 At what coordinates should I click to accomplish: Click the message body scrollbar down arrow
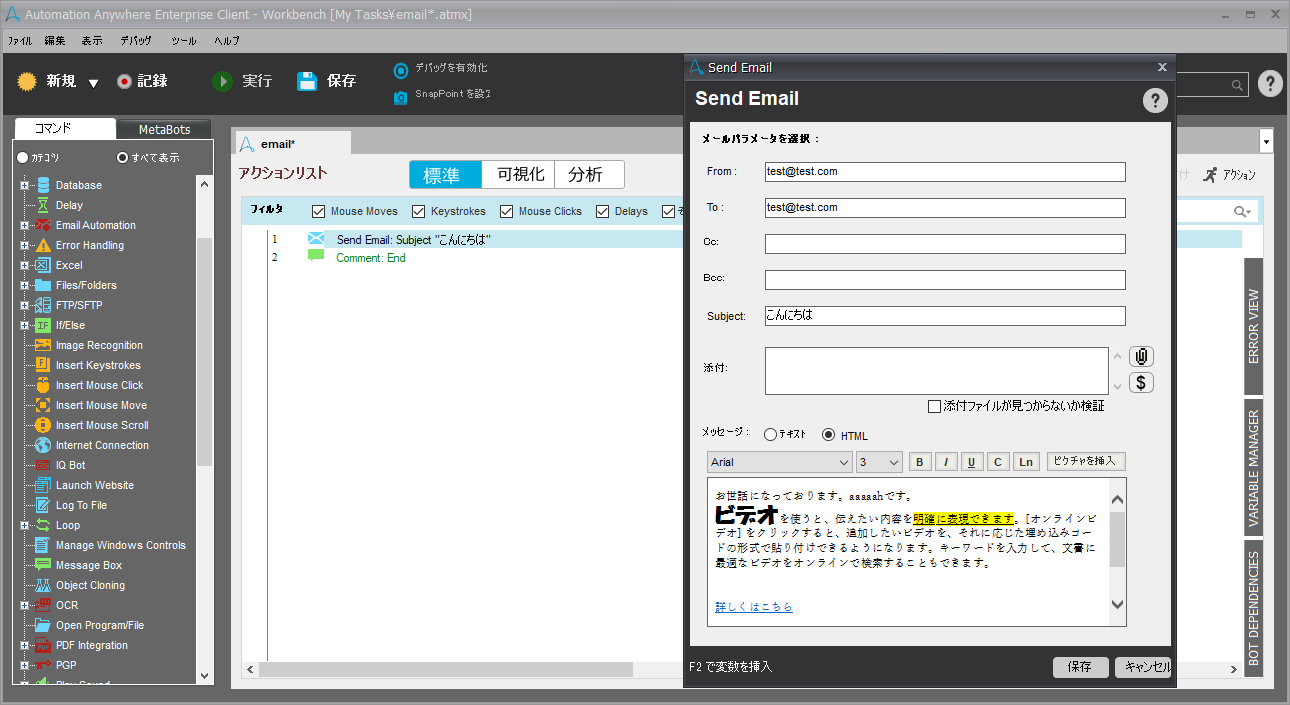tap(1118, 604)
